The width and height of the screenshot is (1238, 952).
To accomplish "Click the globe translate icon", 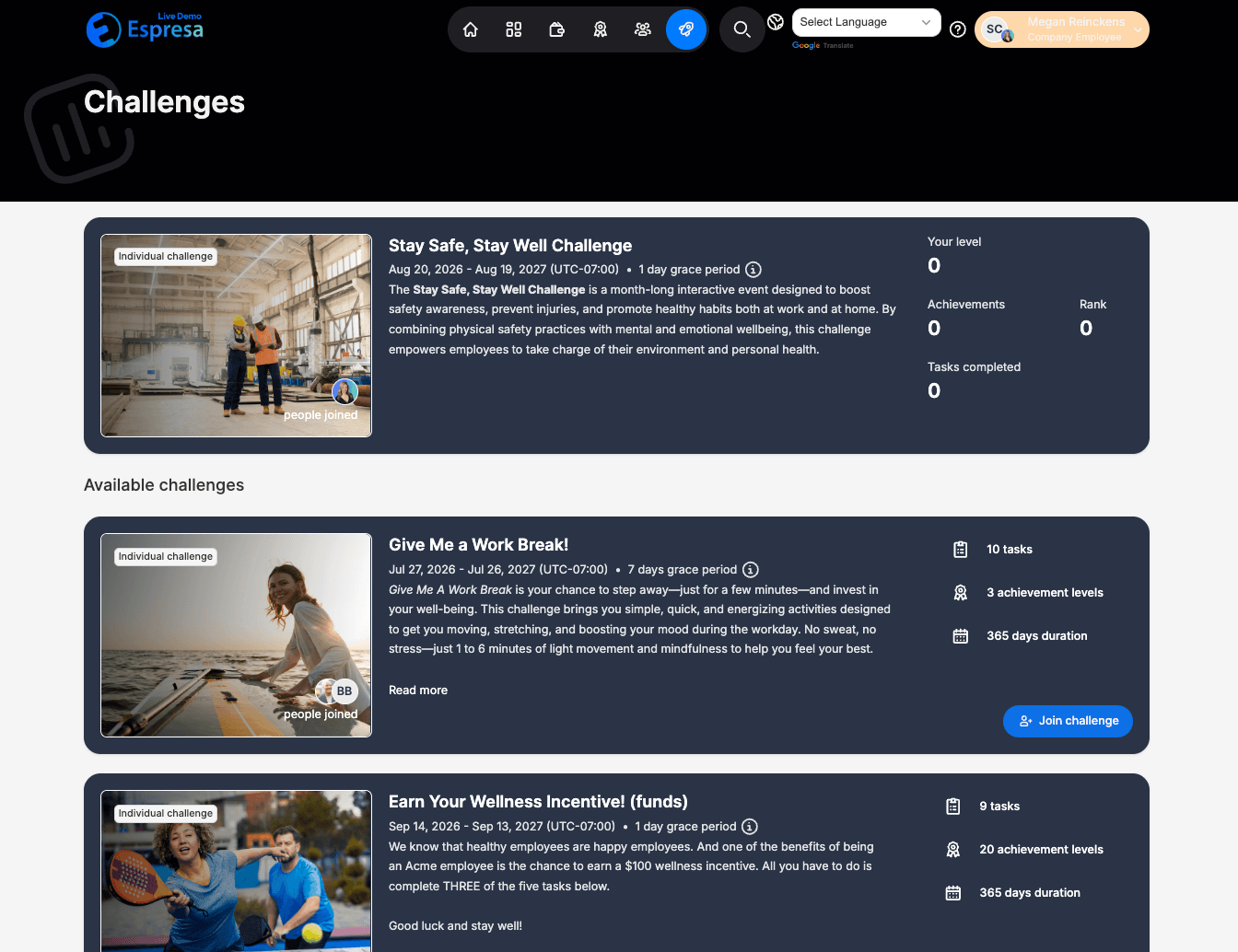I will click(776, 22).
